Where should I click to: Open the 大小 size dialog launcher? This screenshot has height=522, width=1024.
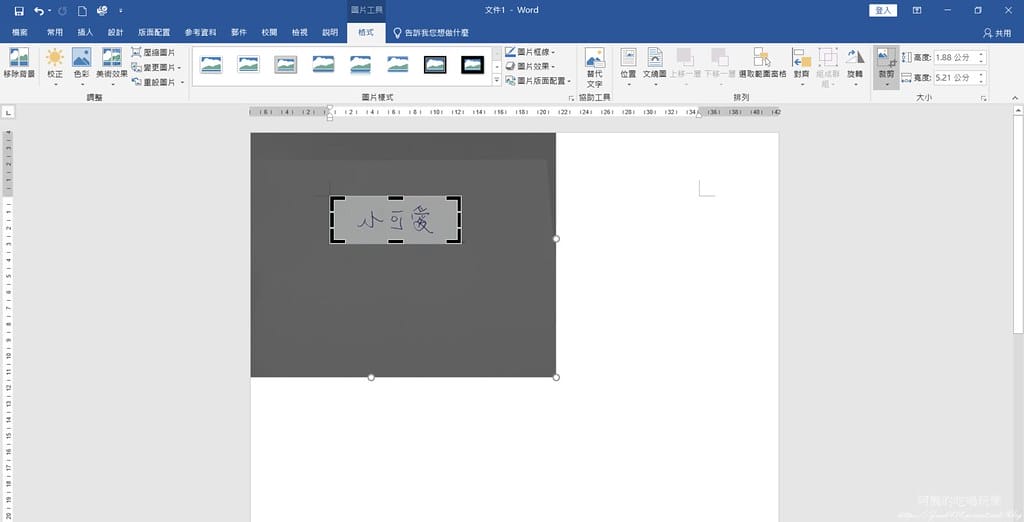point(984,98)
